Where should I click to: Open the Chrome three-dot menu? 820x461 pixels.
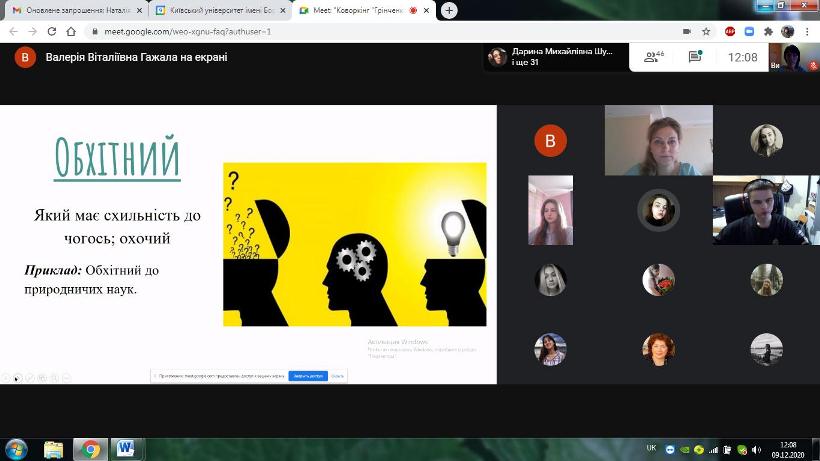pos(808,31)
